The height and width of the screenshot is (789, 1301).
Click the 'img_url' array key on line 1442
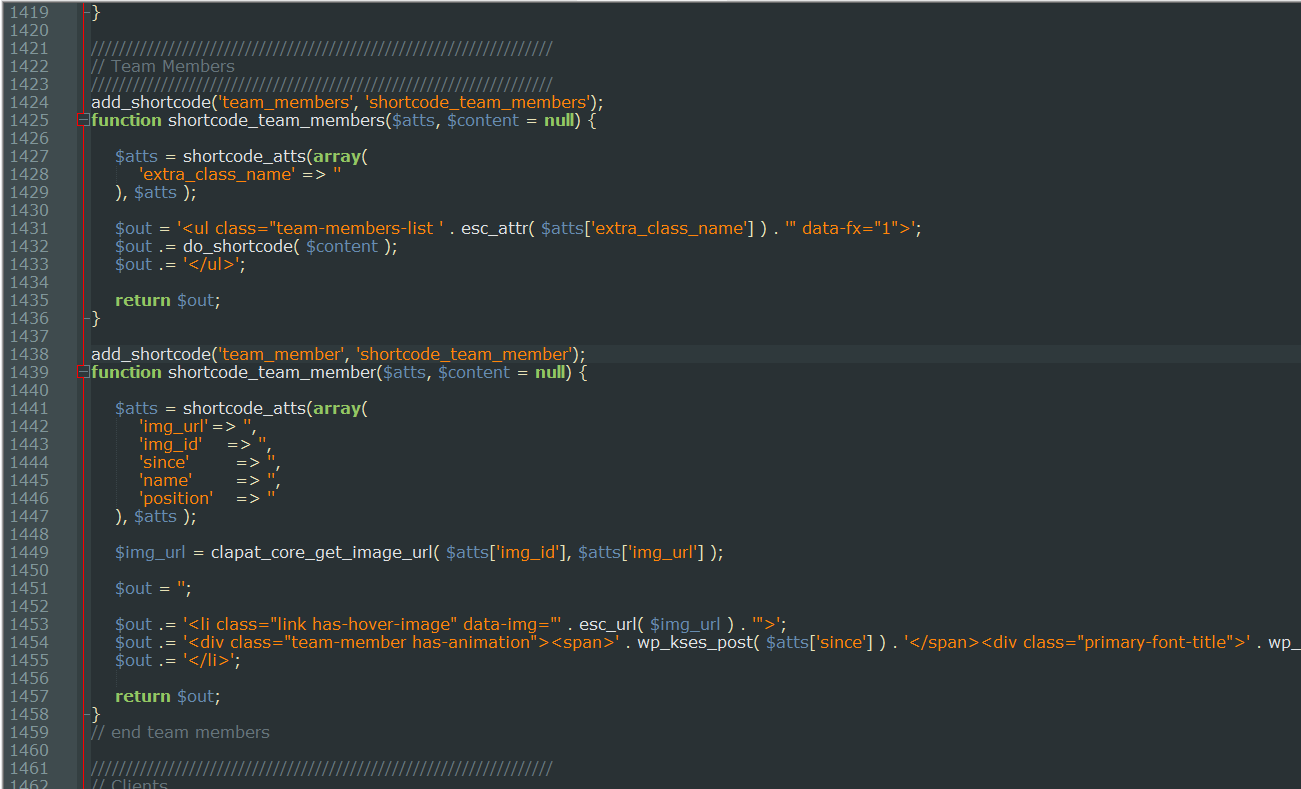pos(173,426)
